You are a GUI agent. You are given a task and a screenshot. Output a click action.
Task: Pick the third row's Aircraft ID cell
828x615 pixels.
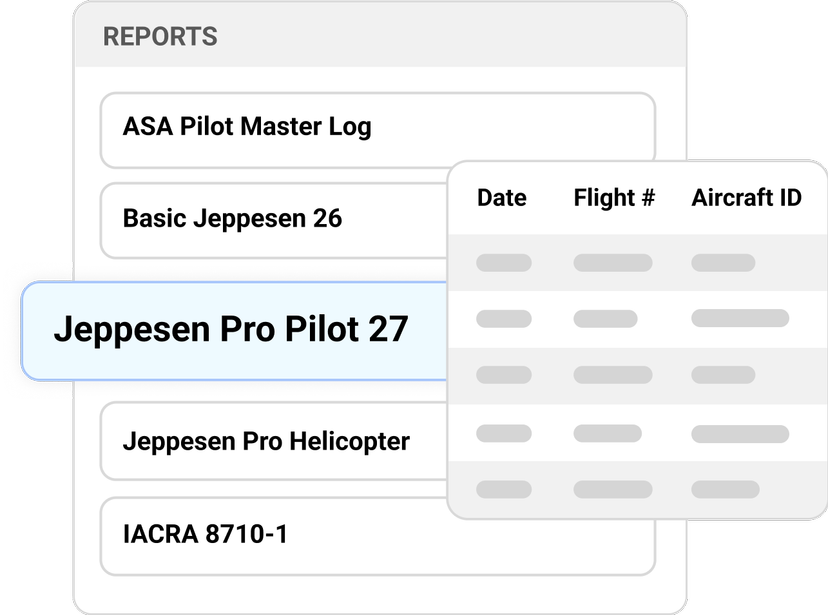(723, 375)
